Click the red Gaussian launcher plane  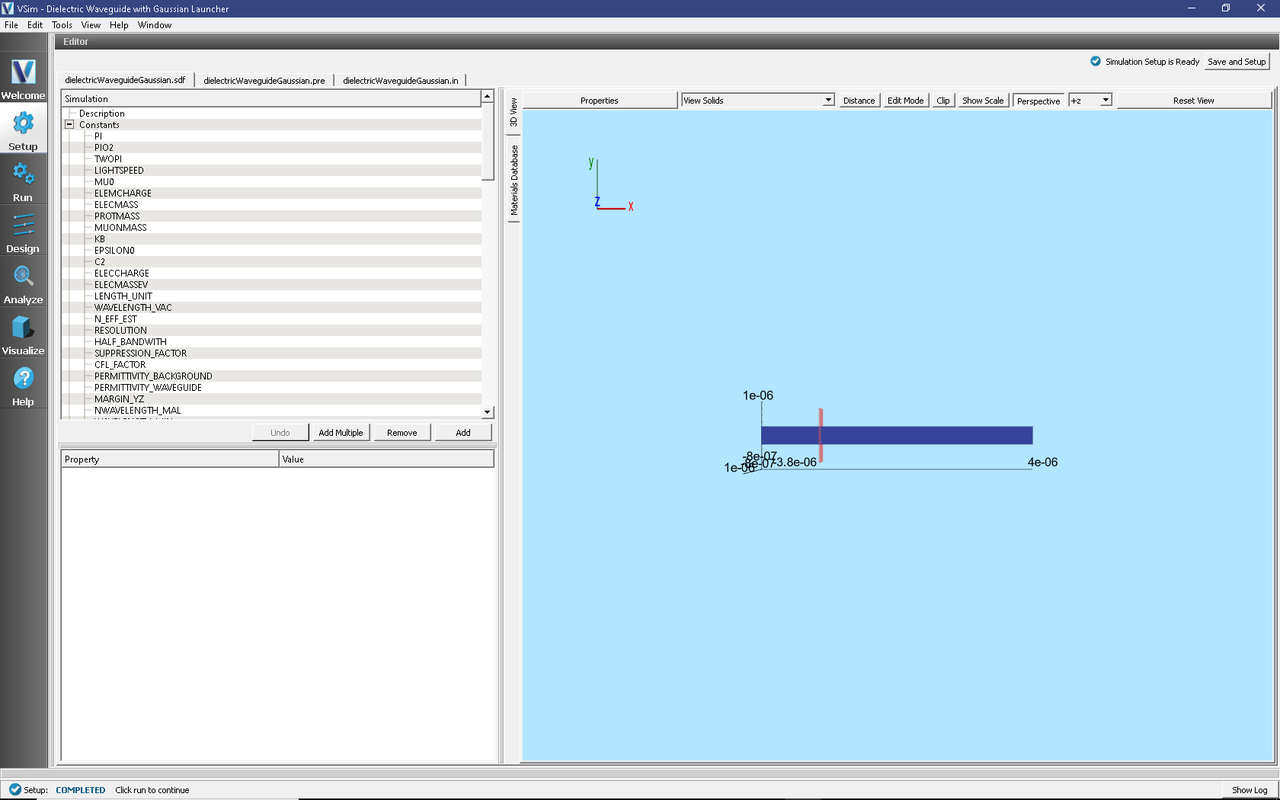820,435
